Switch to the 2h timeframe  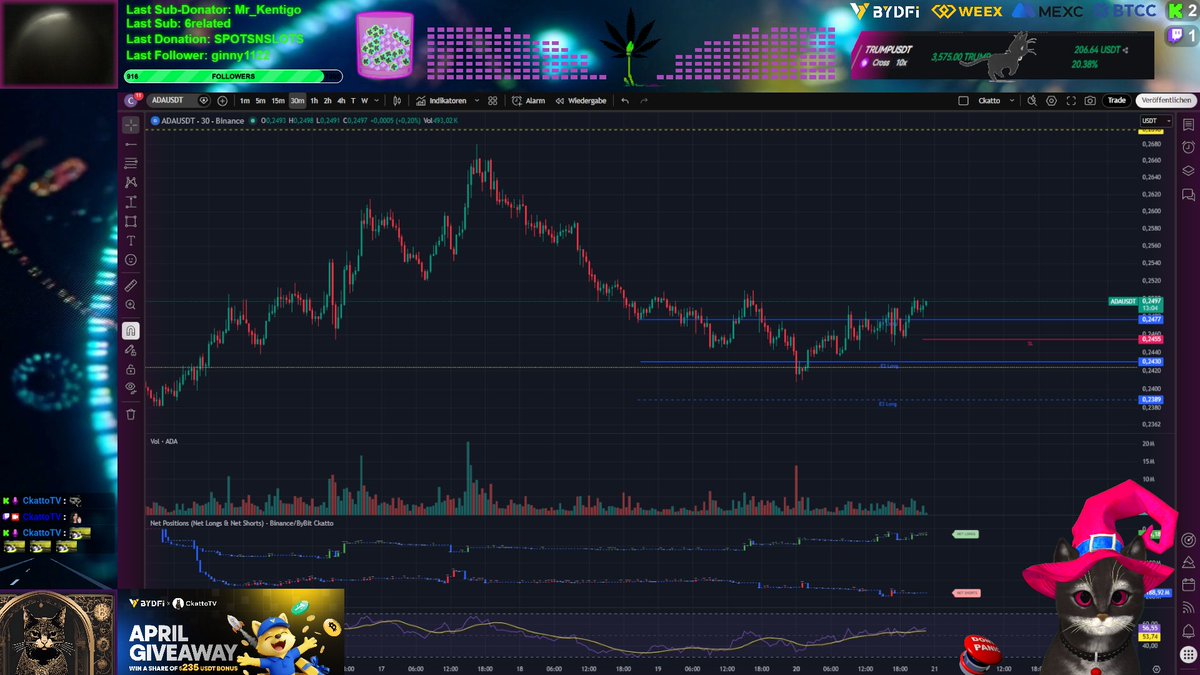[327, 100]
